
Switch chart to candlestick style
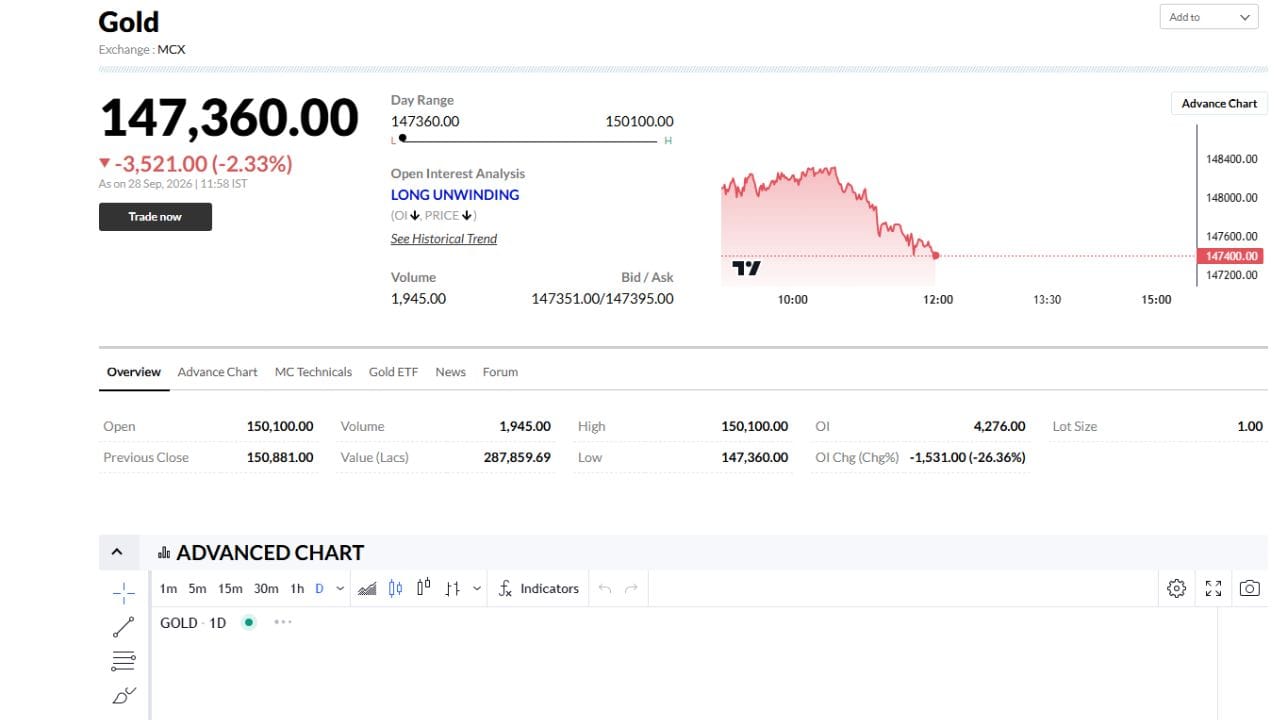click(395, 589)
